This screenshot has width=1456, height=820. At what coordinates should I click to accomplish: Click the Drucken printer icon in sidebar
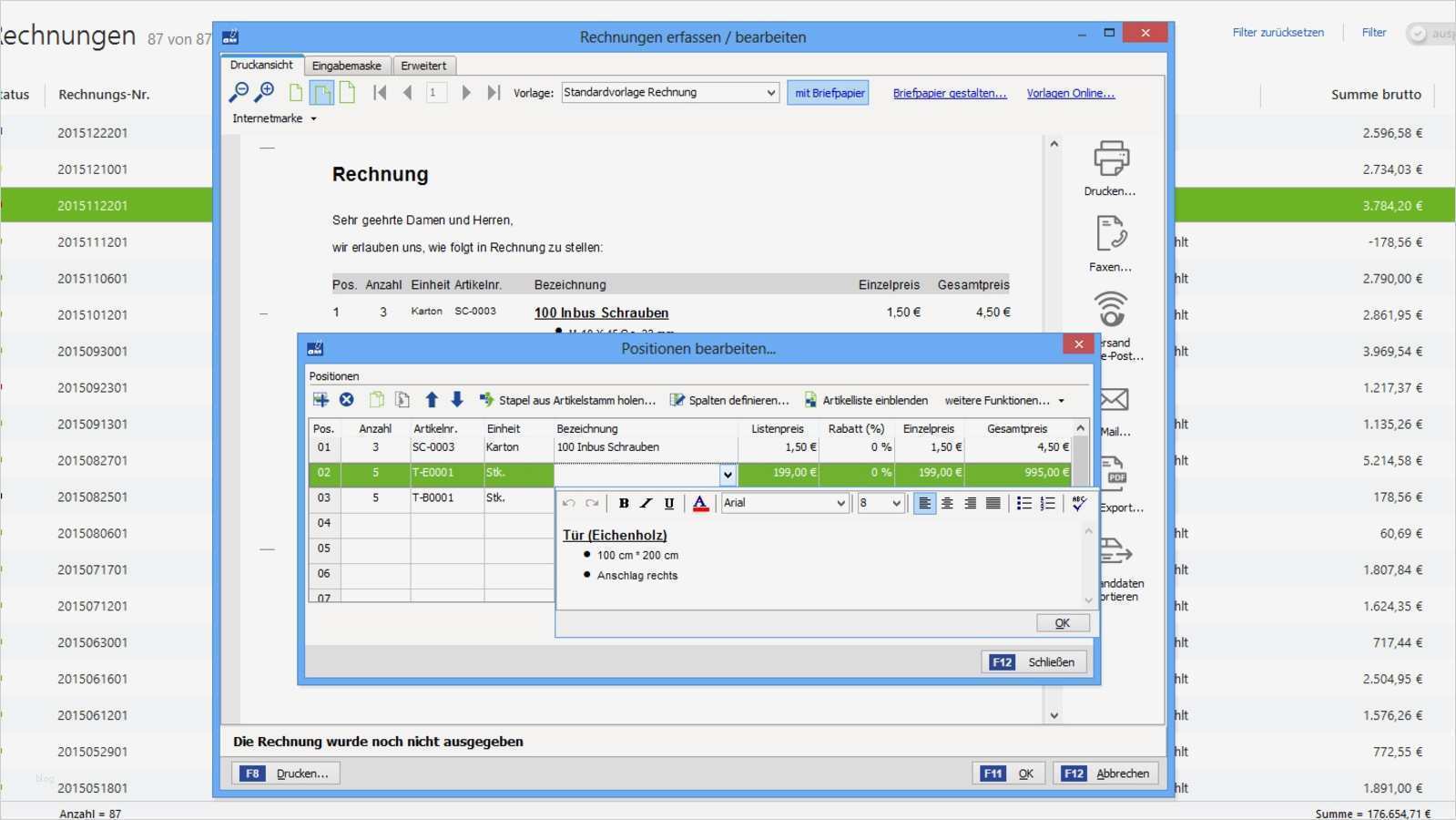click(1111, 159)
